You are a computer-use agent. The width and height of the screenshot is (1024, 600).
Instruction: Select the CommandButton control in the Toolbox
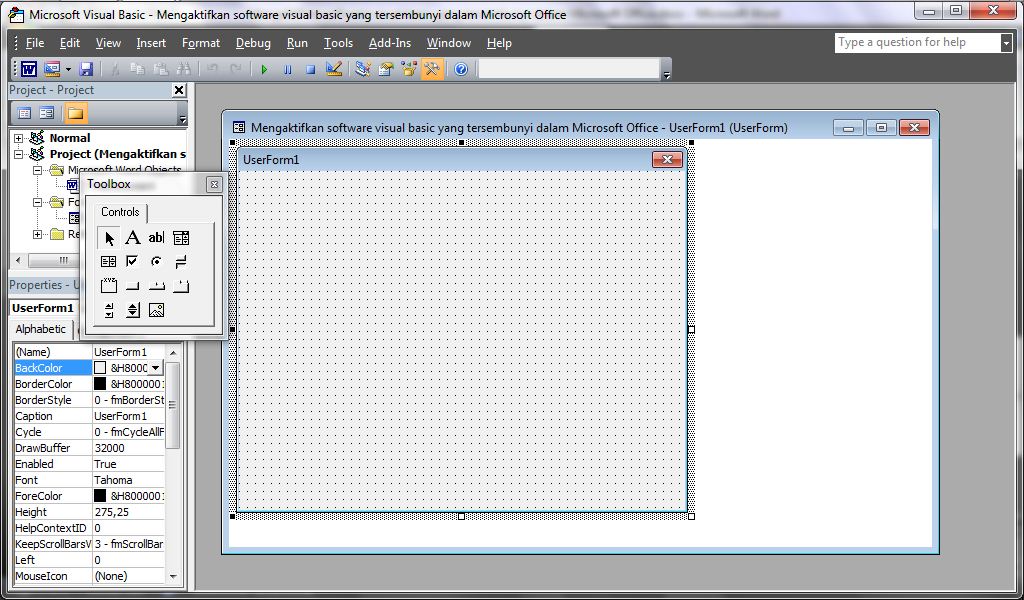coord(132,285)
